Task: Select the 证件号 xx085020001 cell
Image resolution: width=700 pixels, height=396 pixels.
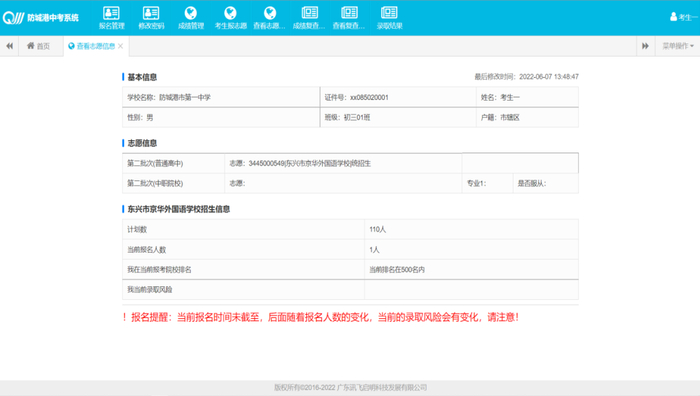Action: click(x=398, y=97)
